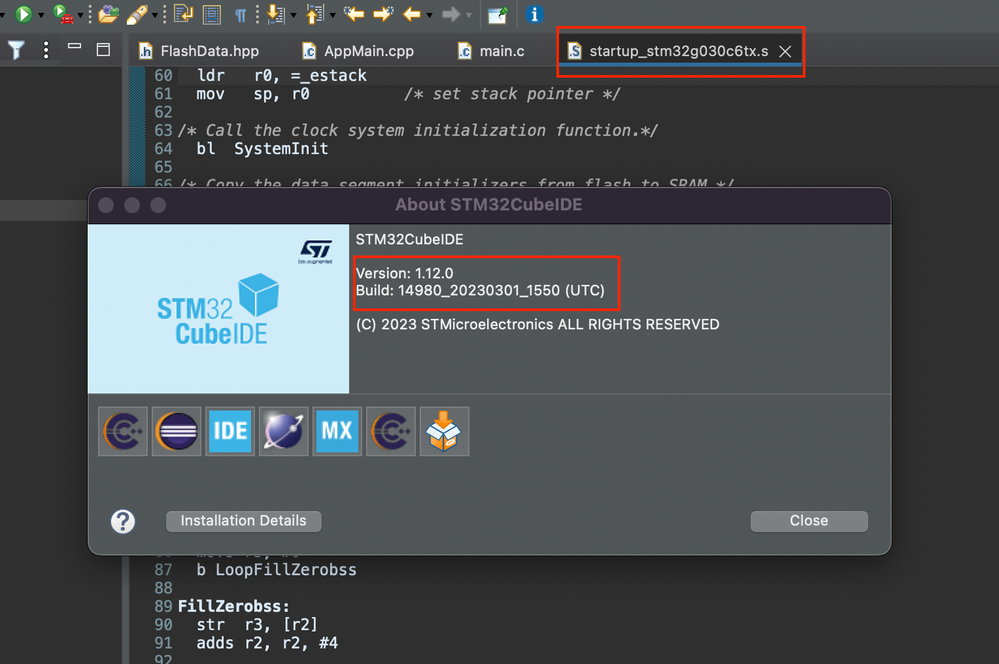The image size is (999, 664).
Task: Click the install box download feature icon
Action: [x=444, y=431]
